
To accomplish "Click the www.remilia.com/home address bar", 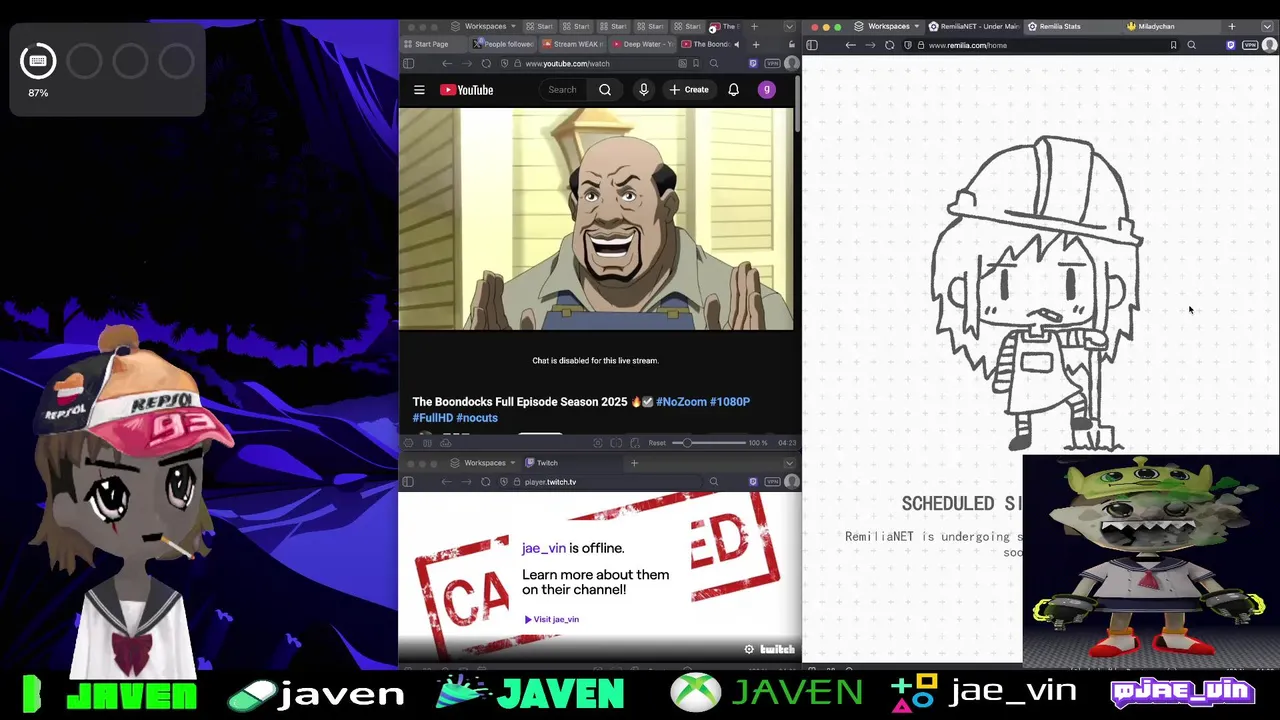I will point(1040,45).
